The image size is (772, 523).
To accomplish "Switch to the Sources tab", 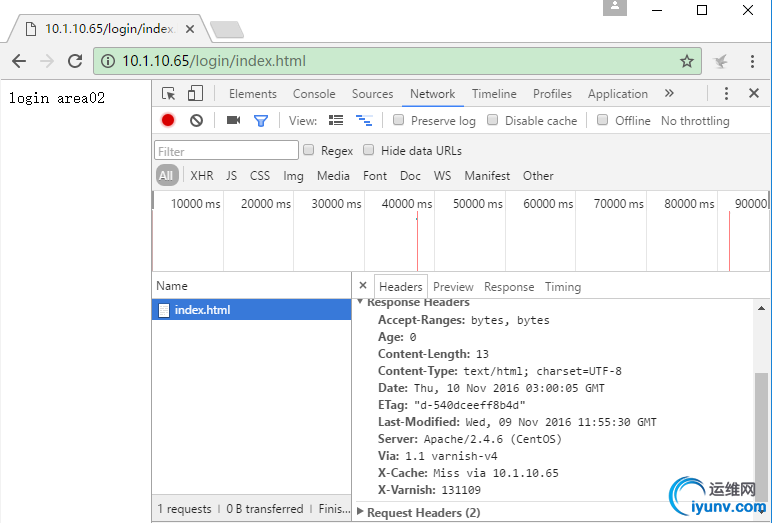I will click(372, 94).
